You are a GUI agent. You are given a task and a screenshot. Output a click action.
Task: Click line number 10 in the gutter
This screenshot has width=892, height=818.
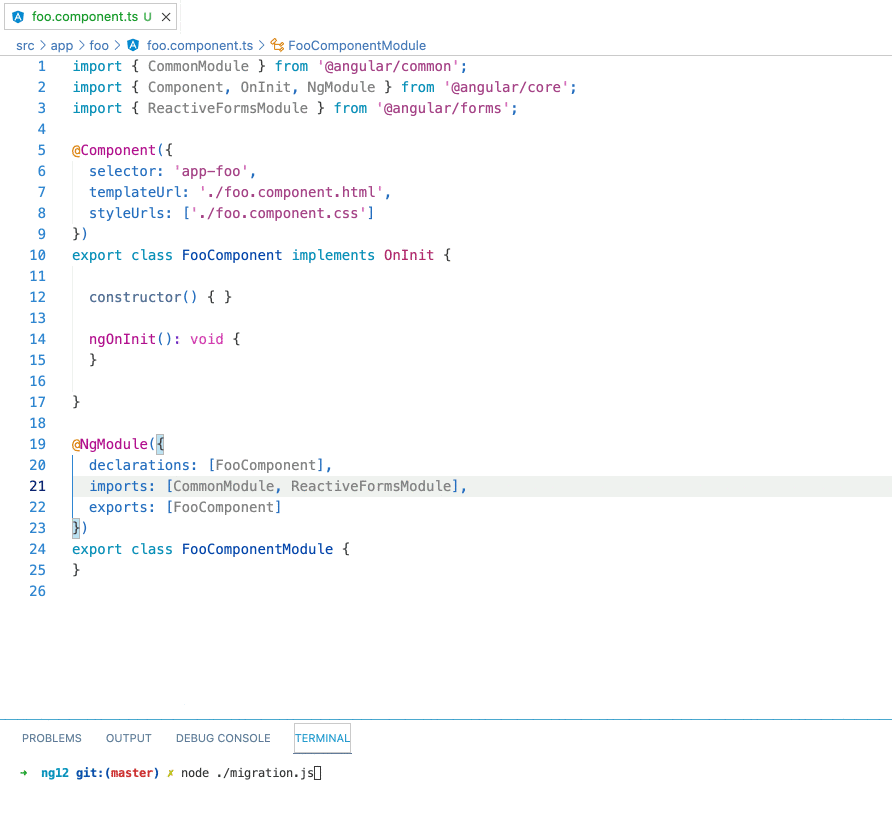[x=38, y=255]
